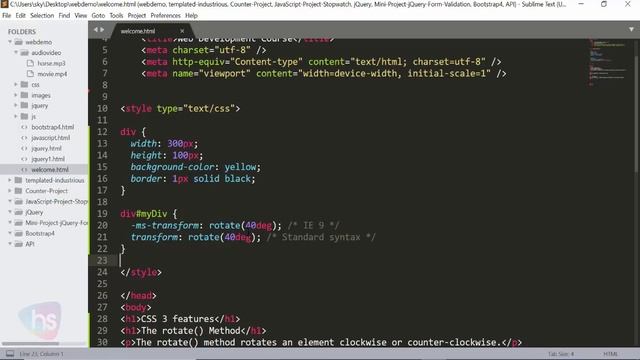This screenshot has height=360, width=640.
Task: Go to next tab with right arrow
Action: (x=102, y=29)
